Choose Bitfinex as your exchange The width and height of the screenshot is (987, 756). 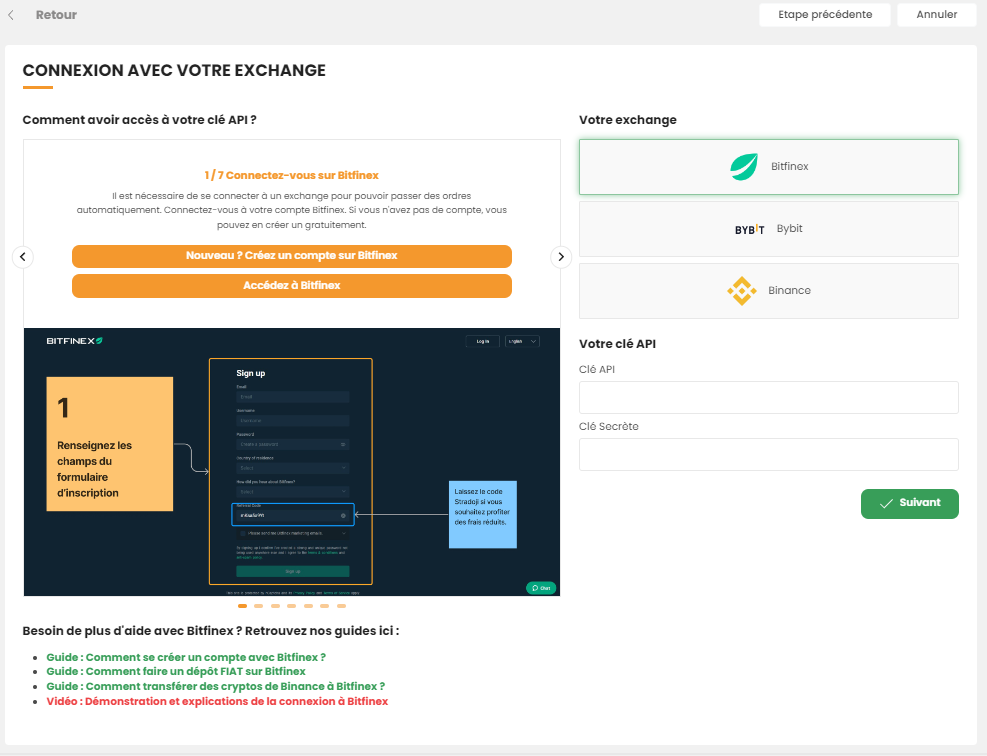tap(769, 167)
